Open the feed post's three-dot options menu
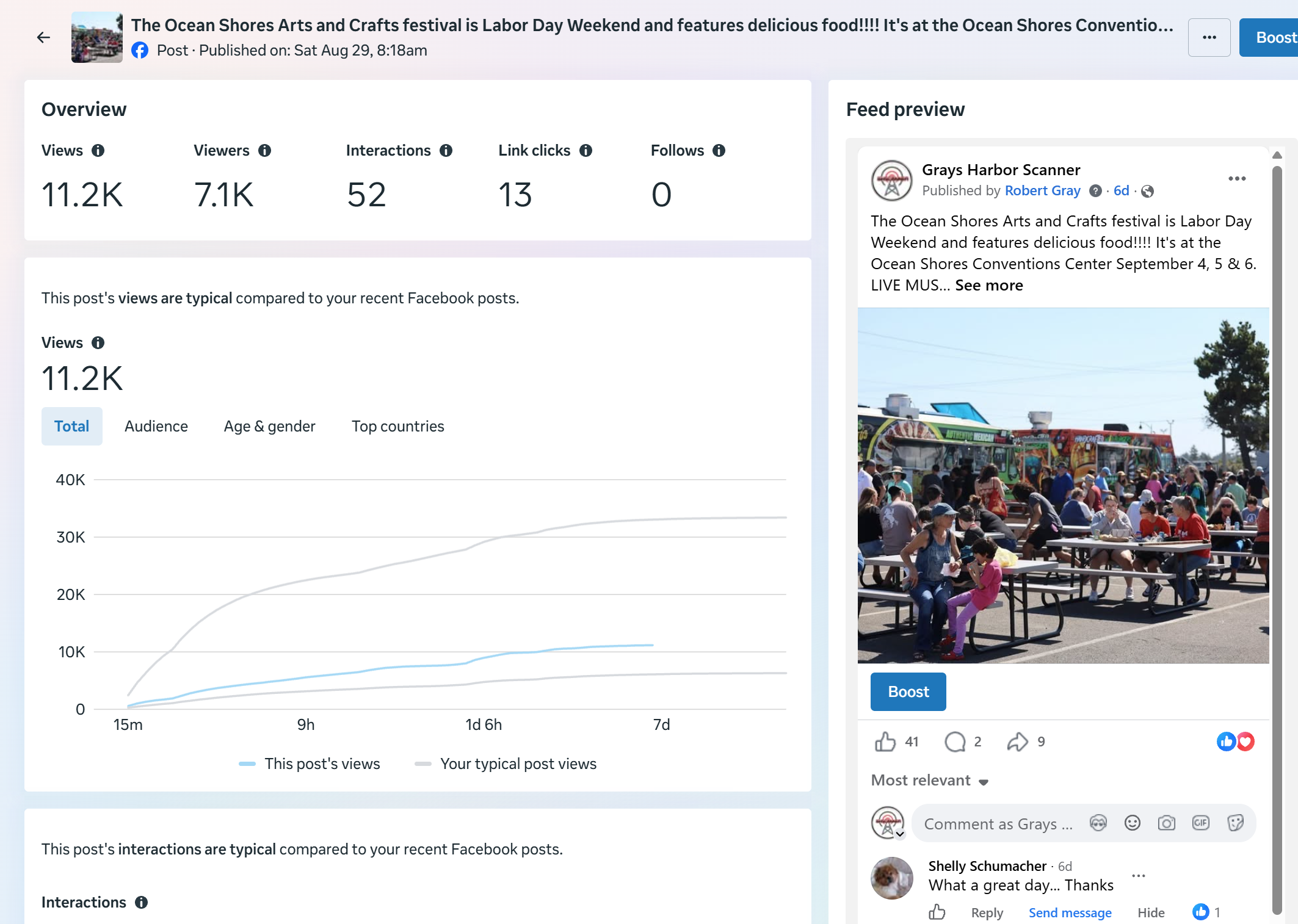The image size is (1298, 924). 1237,178
